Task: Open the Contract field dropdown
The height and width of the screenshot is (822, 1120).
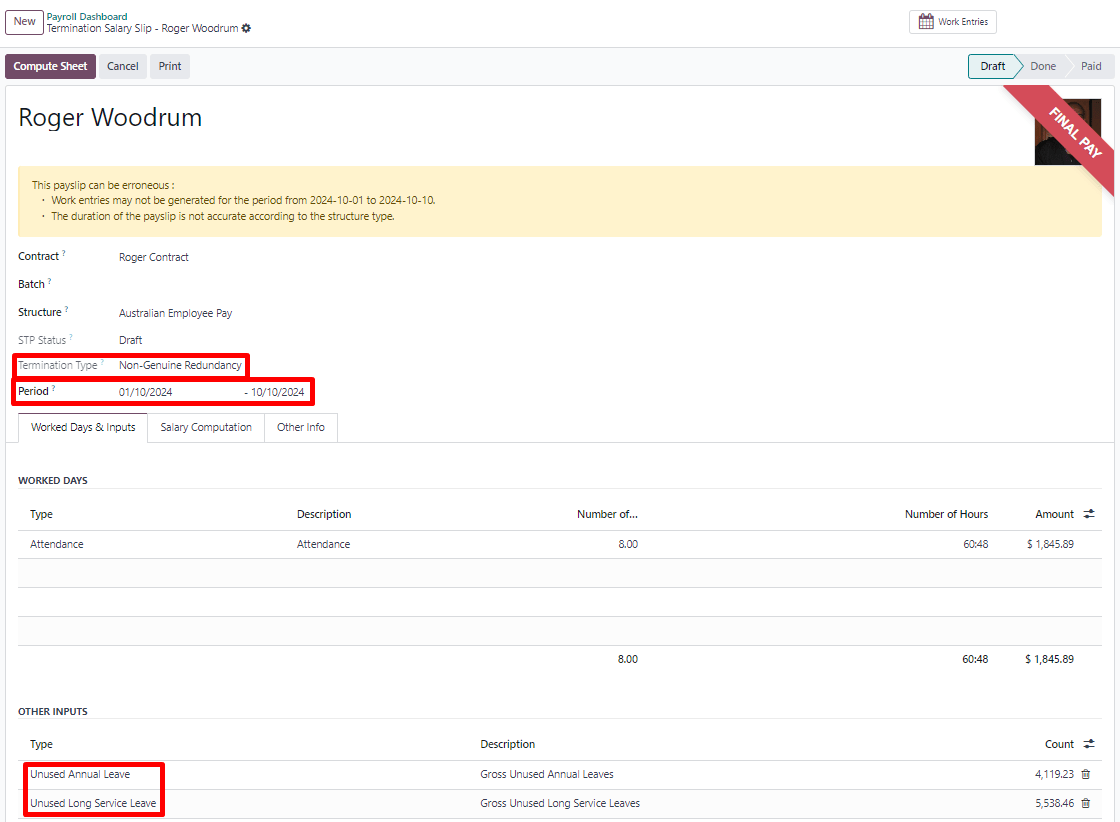Action: (154, 257)
